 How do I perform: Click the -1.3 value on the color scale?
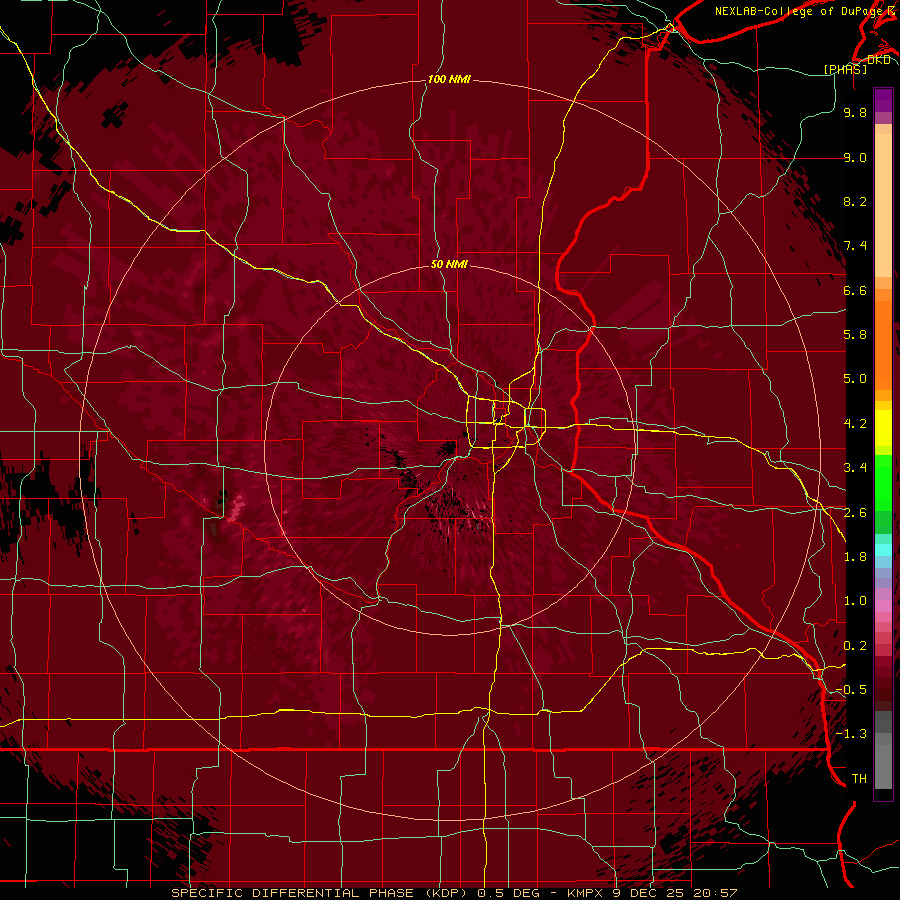pyautogui.click(x=851, y=734)
